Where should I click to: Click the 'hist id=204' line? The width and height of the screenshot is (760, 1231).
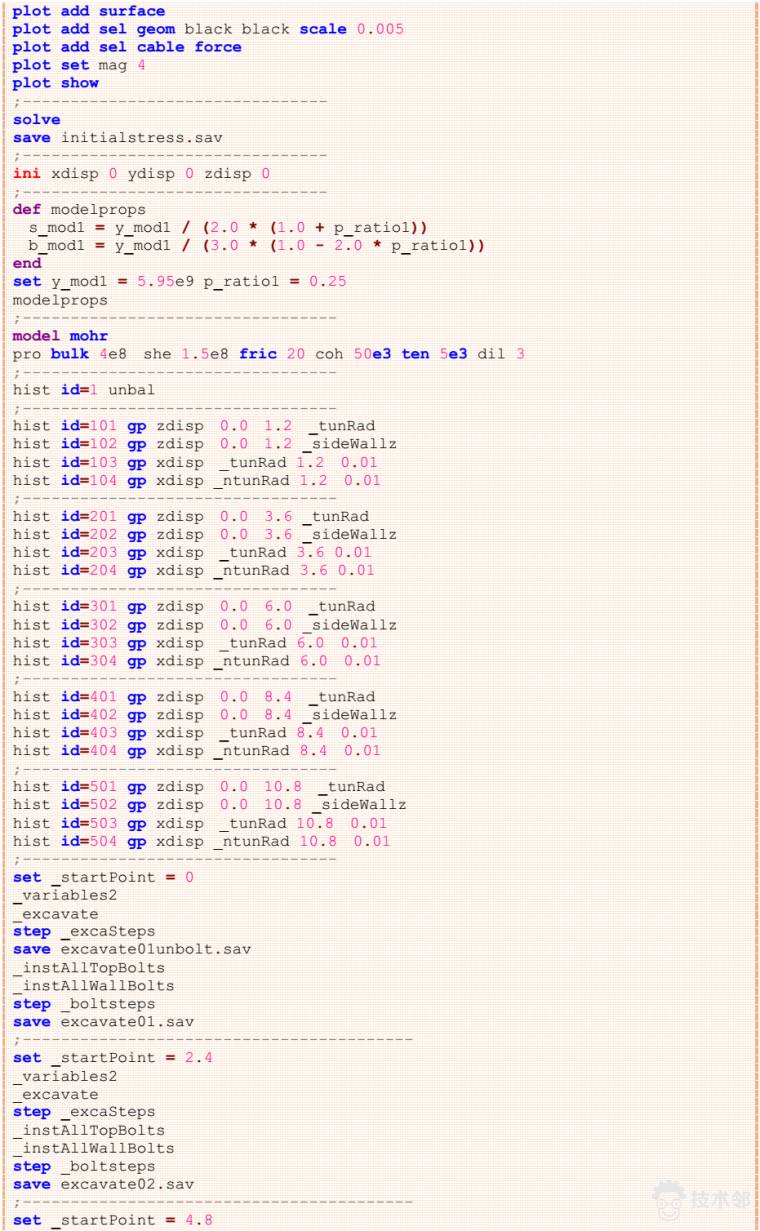194,570
